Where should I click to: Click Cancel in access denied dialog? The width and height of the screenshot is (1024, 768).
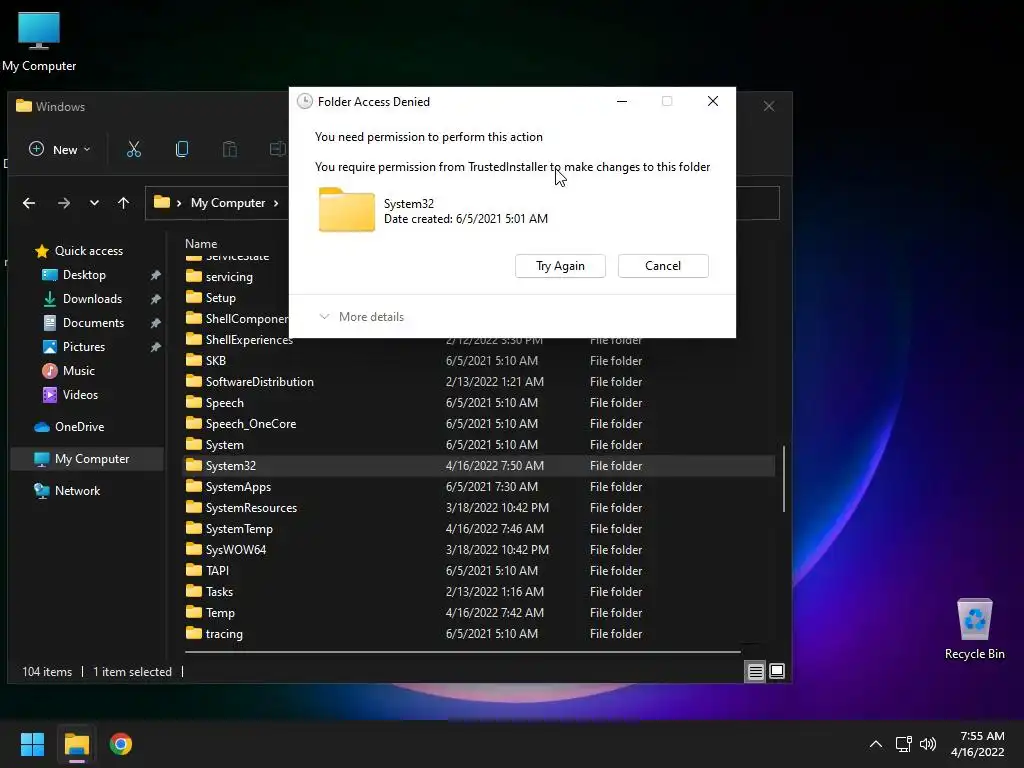tap(663, 266)
